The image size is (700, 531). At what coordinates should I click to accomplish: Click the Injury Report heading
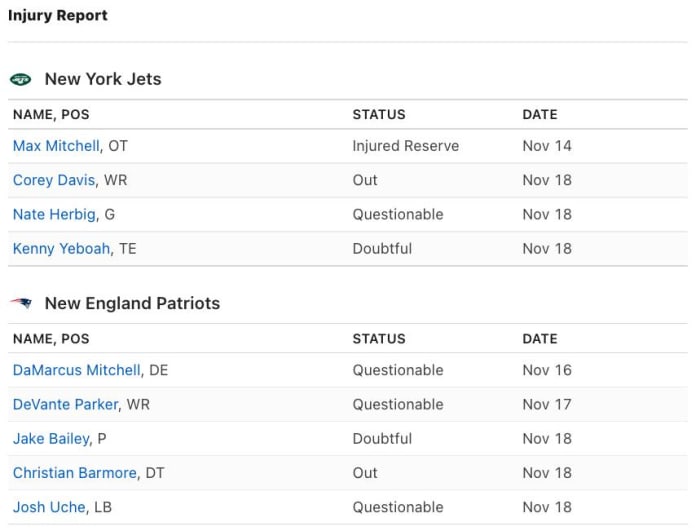(58, 16)
